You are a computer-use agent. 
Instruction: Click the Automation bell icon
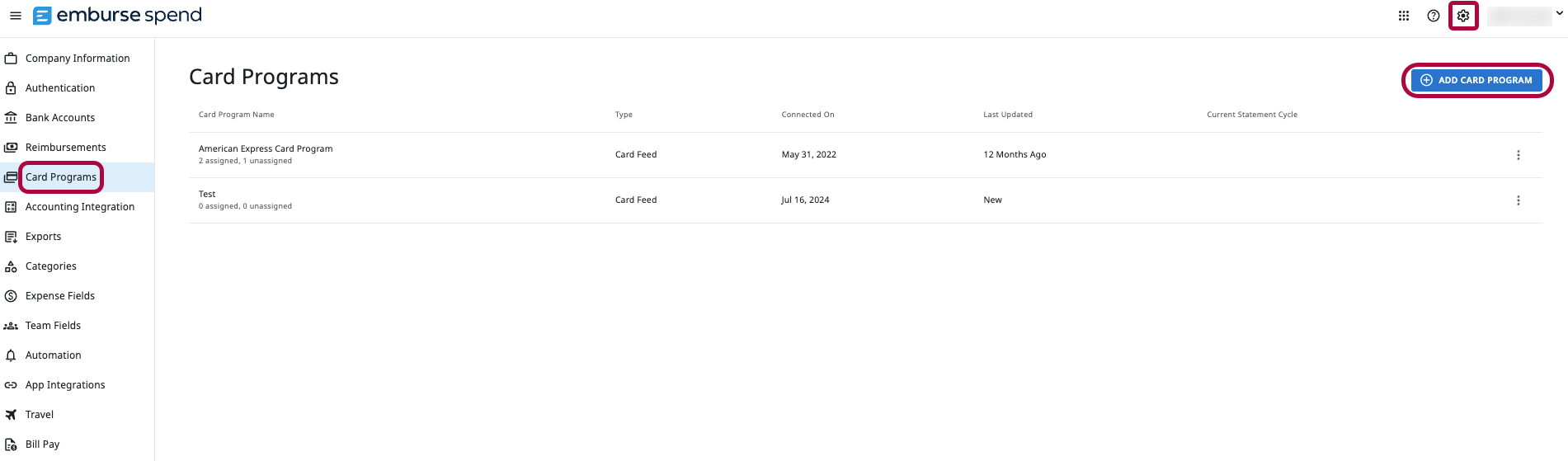point(11,355)
